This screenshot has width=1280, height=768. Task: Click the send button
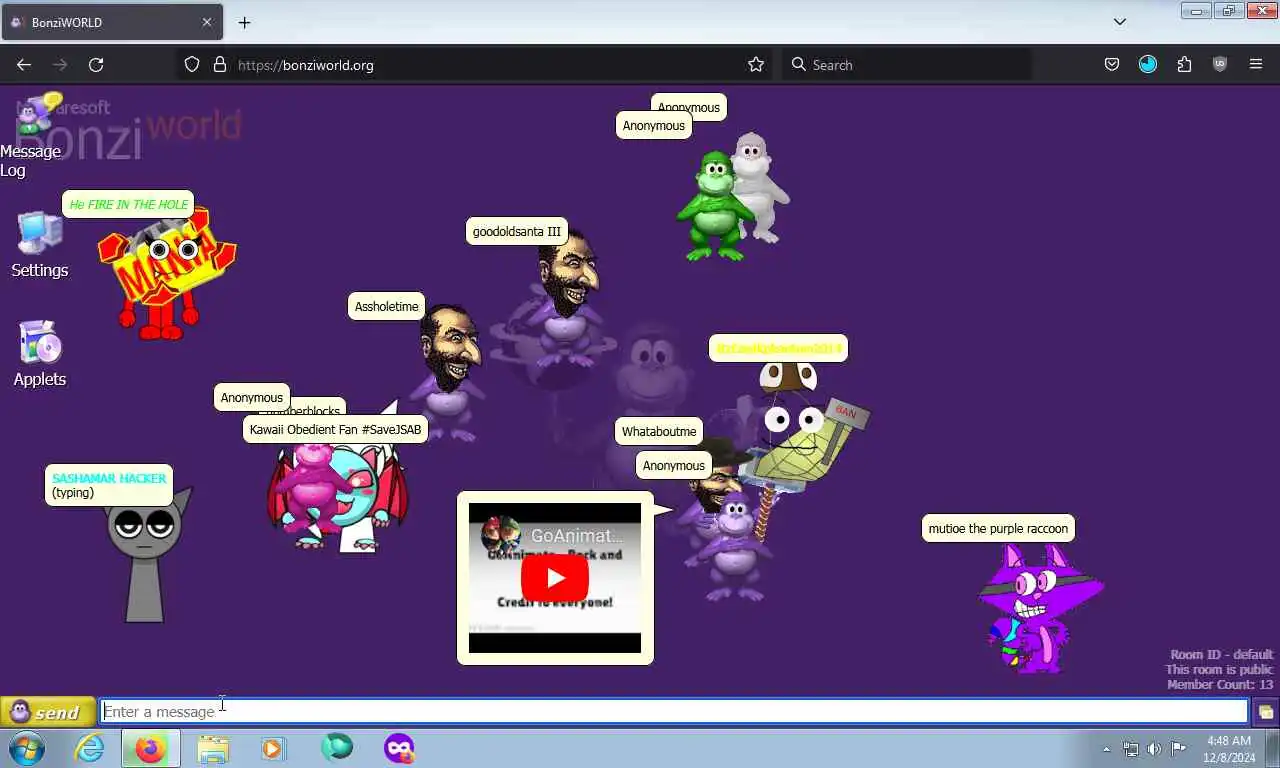(48, 712)
